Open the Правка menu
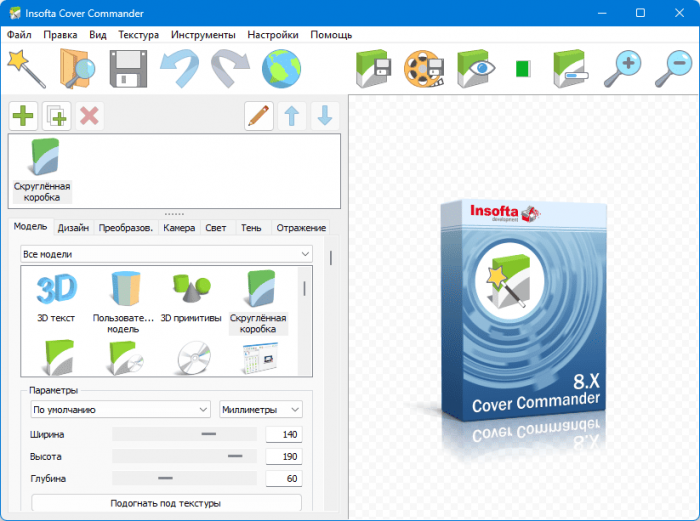This screenshot has width=700, height=521. click(x=60, y=35)
